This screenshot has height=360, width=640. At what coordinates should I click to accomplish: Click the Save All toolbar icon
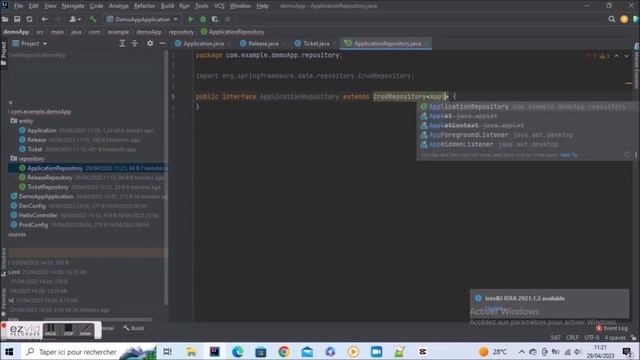point(17,19)
